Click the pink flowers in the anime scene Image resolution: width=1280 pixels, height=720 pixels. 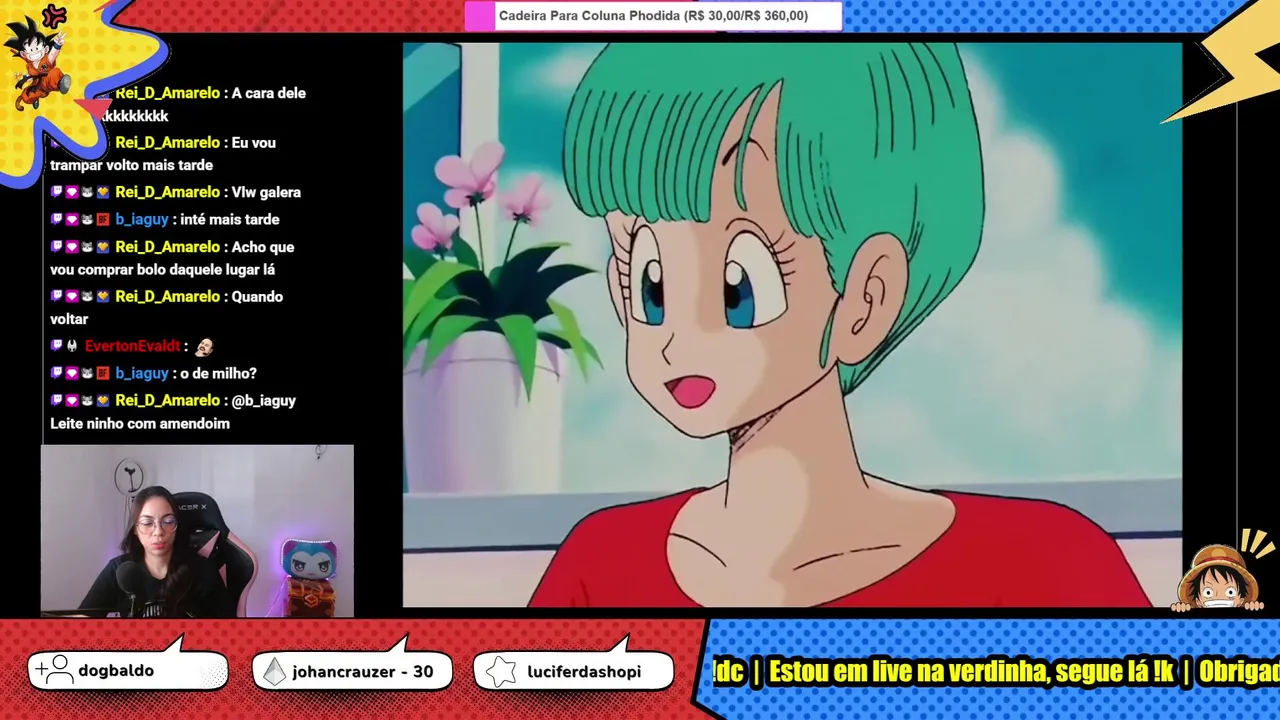[480, 195]
